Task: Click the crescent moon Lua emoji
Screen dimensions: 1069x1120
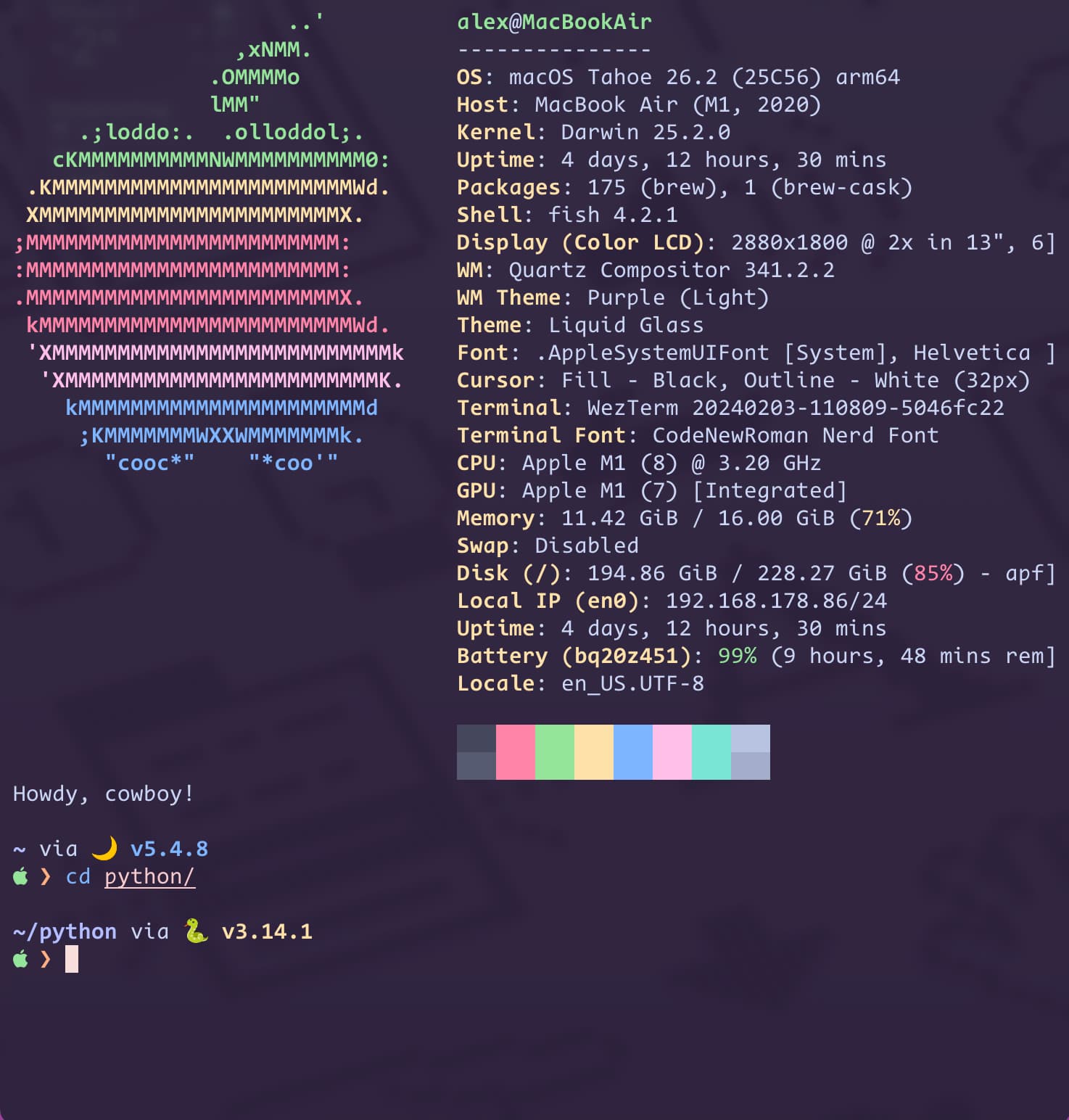Action: pyautogui.click(x=104, y=848)
